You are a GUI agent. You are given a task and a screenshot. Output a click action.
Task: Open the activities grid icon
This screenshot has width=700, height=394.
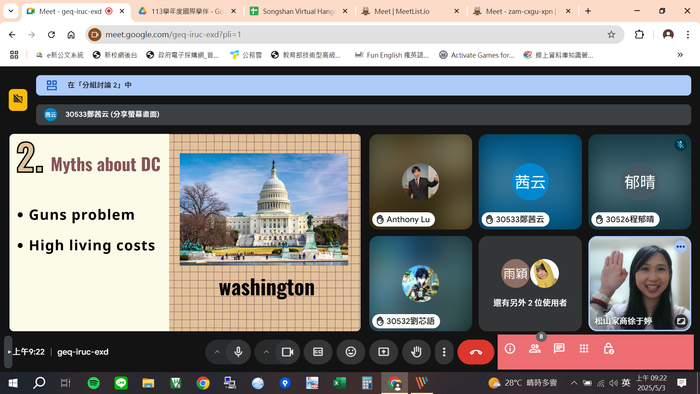(x=584, y=348)
